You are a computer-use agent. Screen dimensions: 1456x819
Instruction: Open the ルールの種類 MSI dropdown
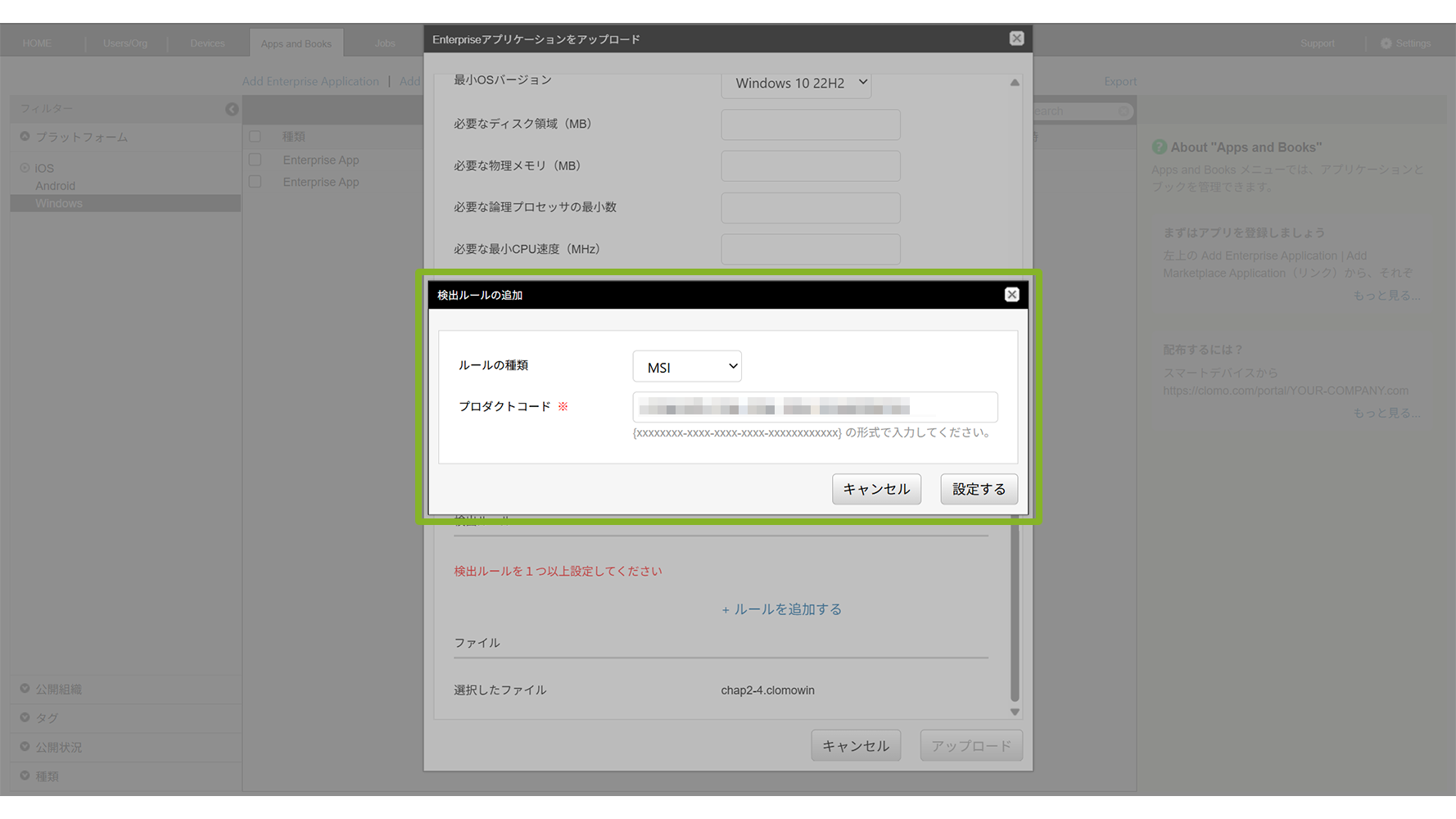686,367
